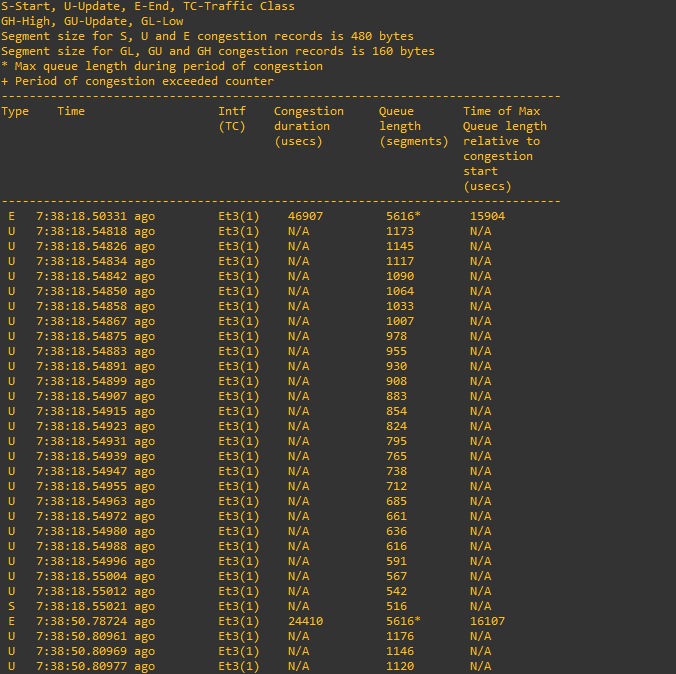676x674 pixels.
Task: Click the 'S-Start, U-Update, E-End' legend line
Action: coord(148,6)
